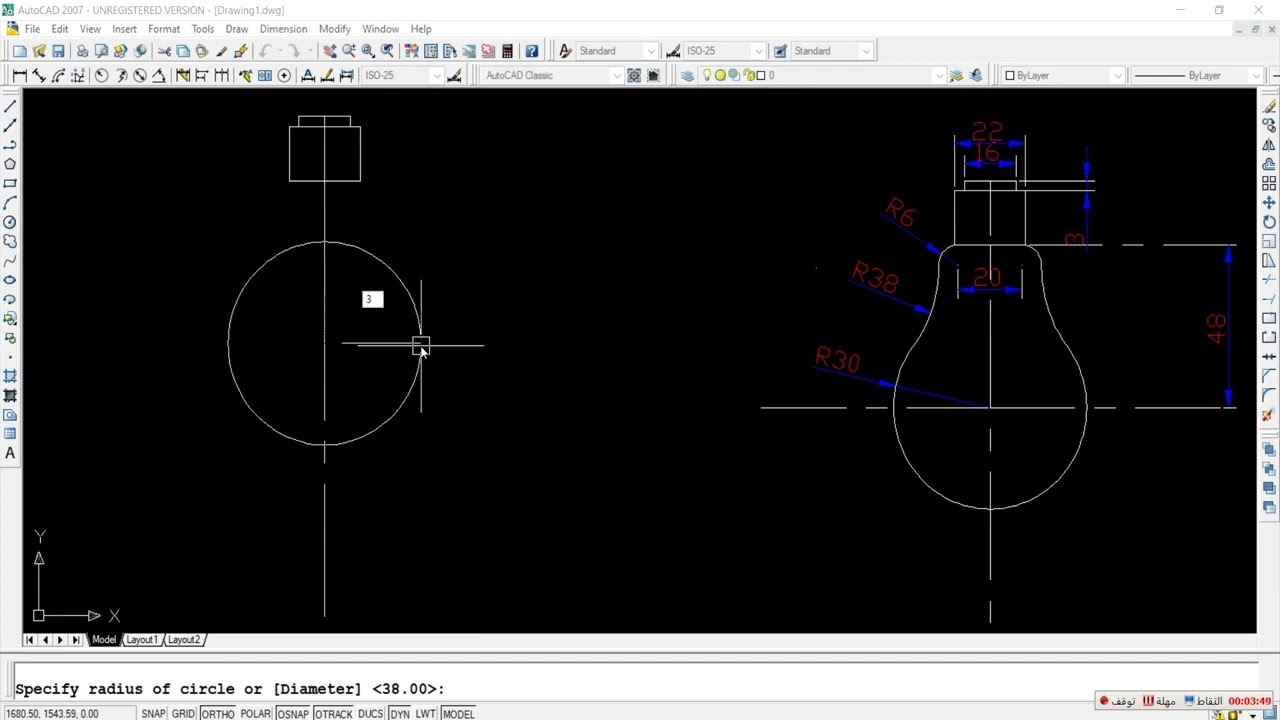Screen dimensions: 1280x720
Task: Select the Radius dimension tool
Action: point(101,76)
